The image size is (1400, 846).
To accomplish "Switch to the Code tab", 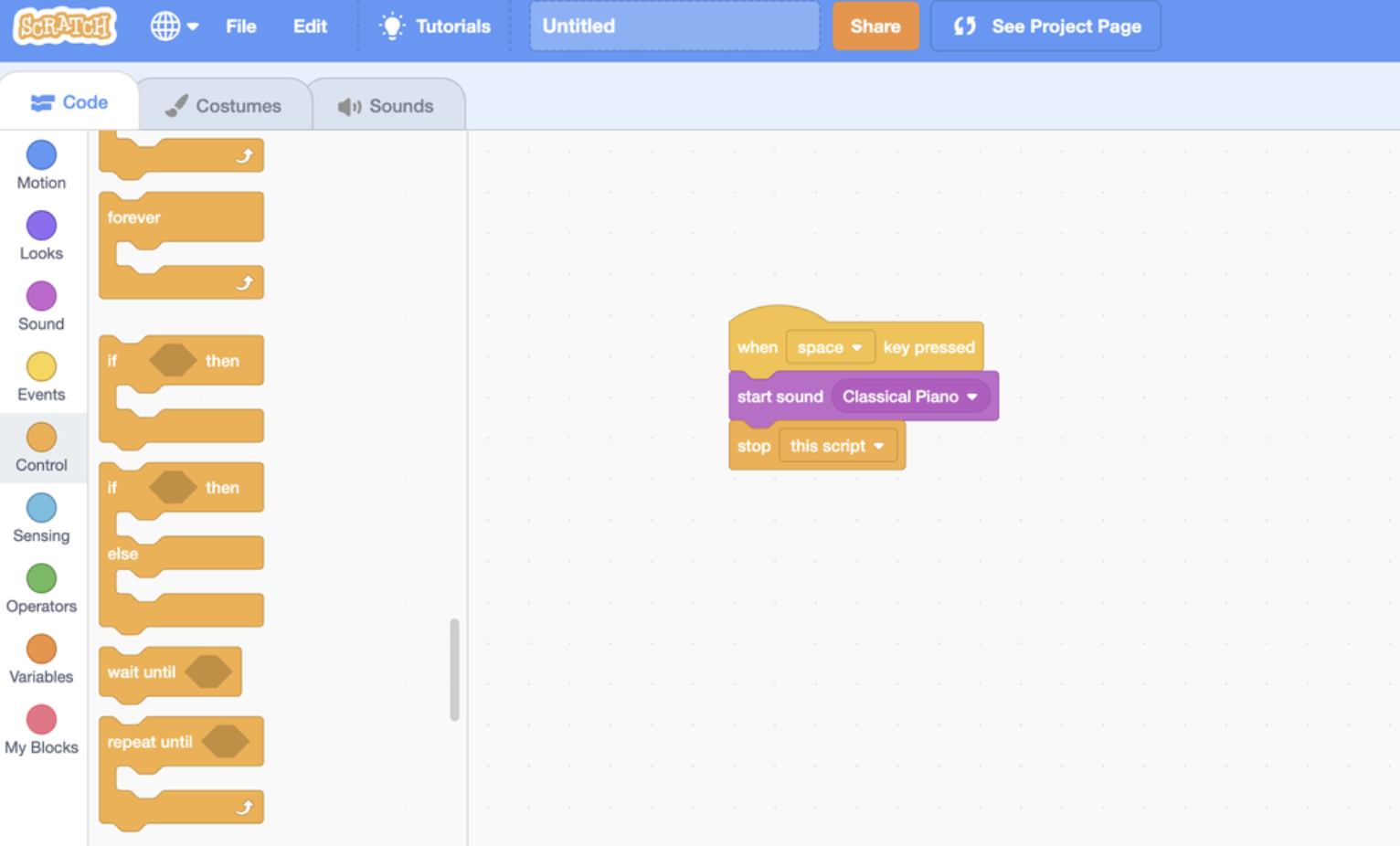I will [69, 102].
